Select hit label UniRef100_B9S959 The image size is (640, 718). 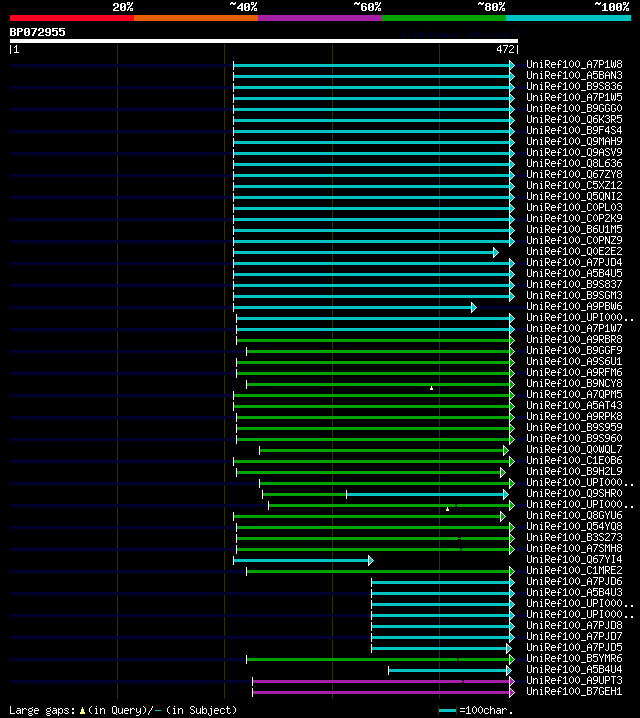[x=574, y=427]
